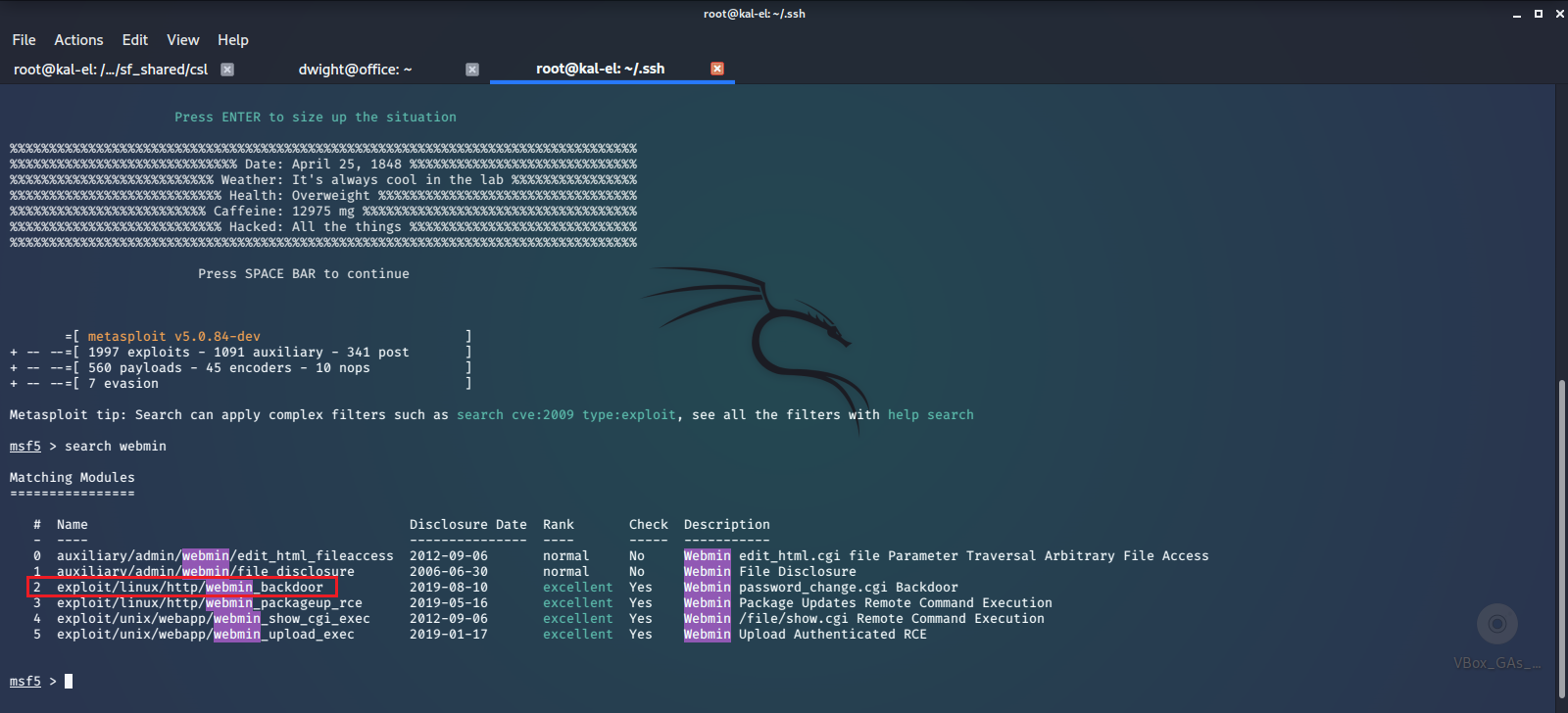Click the 'Rank' column header

point(559,524)
